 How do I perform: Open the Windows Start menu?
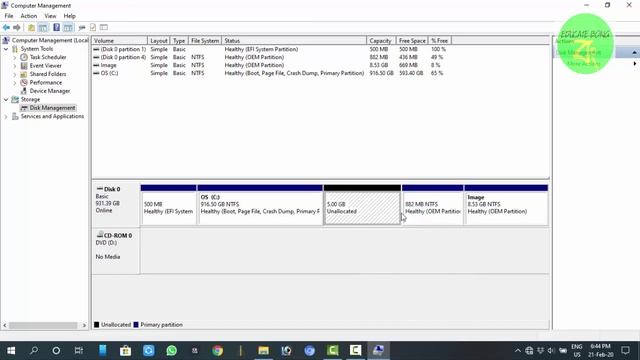(x=11, y=351)
